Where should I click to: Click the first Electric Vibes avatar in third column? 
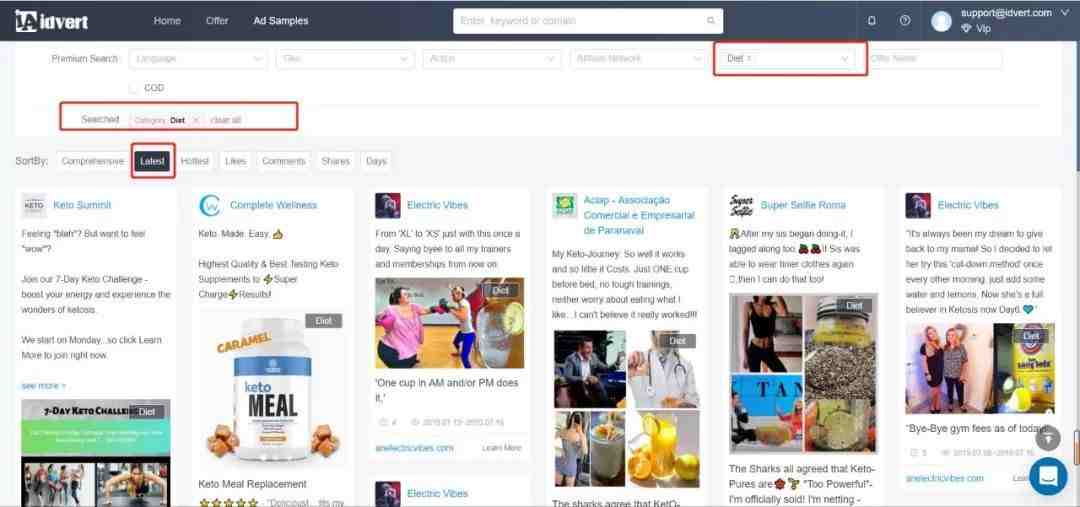[388, 205]
